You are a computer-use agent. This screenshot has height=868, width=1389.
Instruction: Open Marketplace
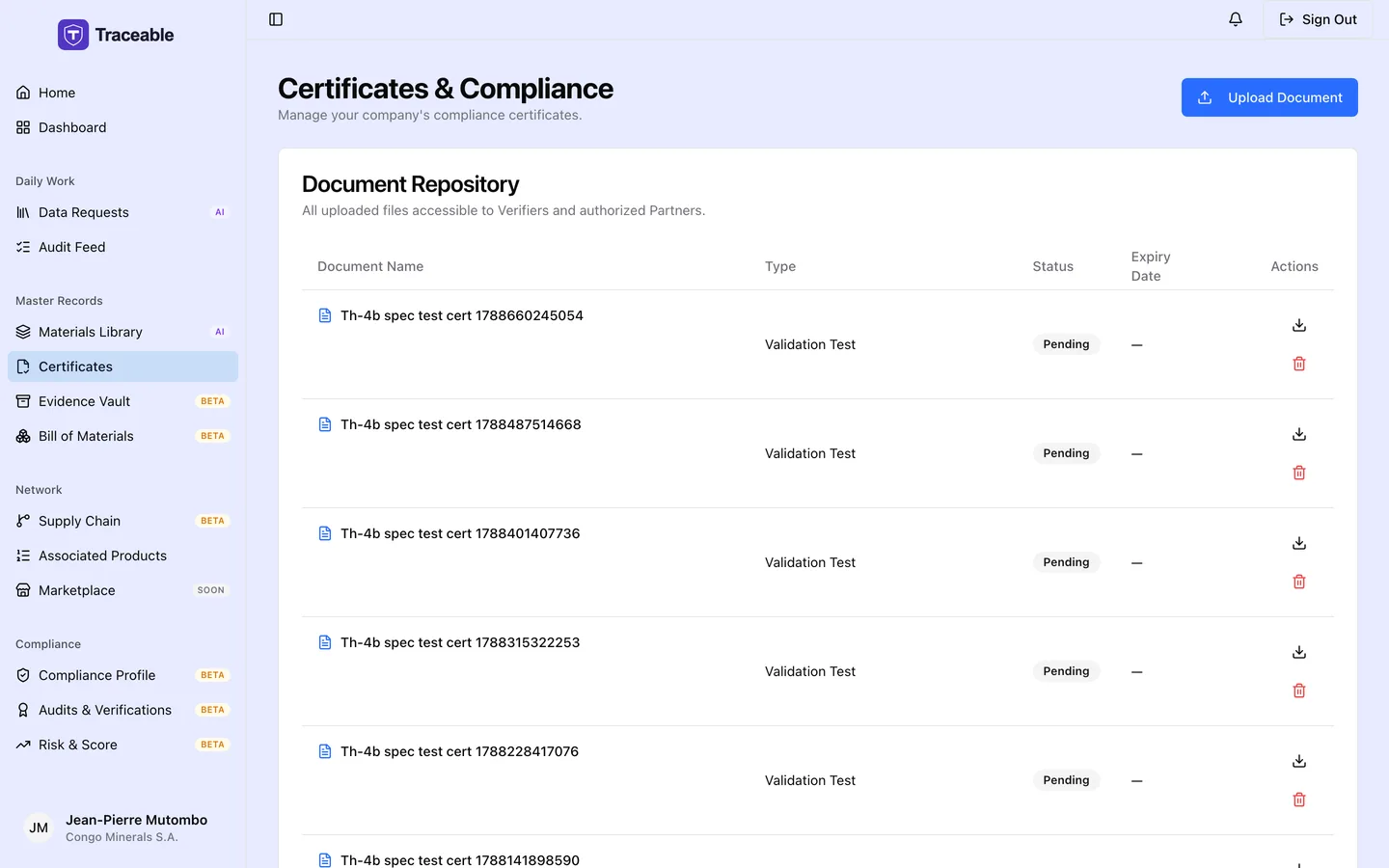pyautogui.click(x=123, y=590)
